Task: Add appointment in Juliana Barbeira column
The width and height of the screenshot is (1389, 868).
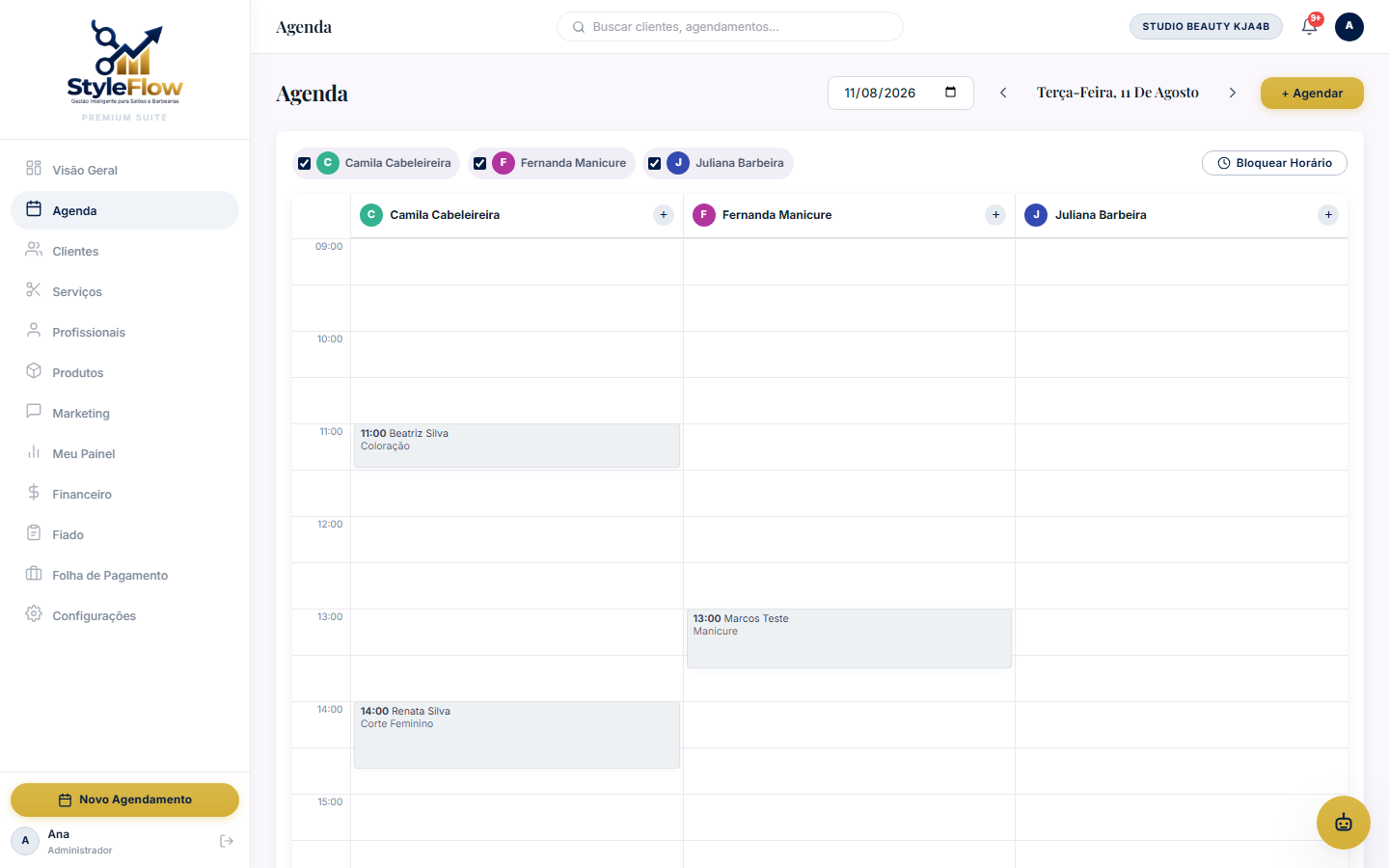Action: coord(1328,215)
